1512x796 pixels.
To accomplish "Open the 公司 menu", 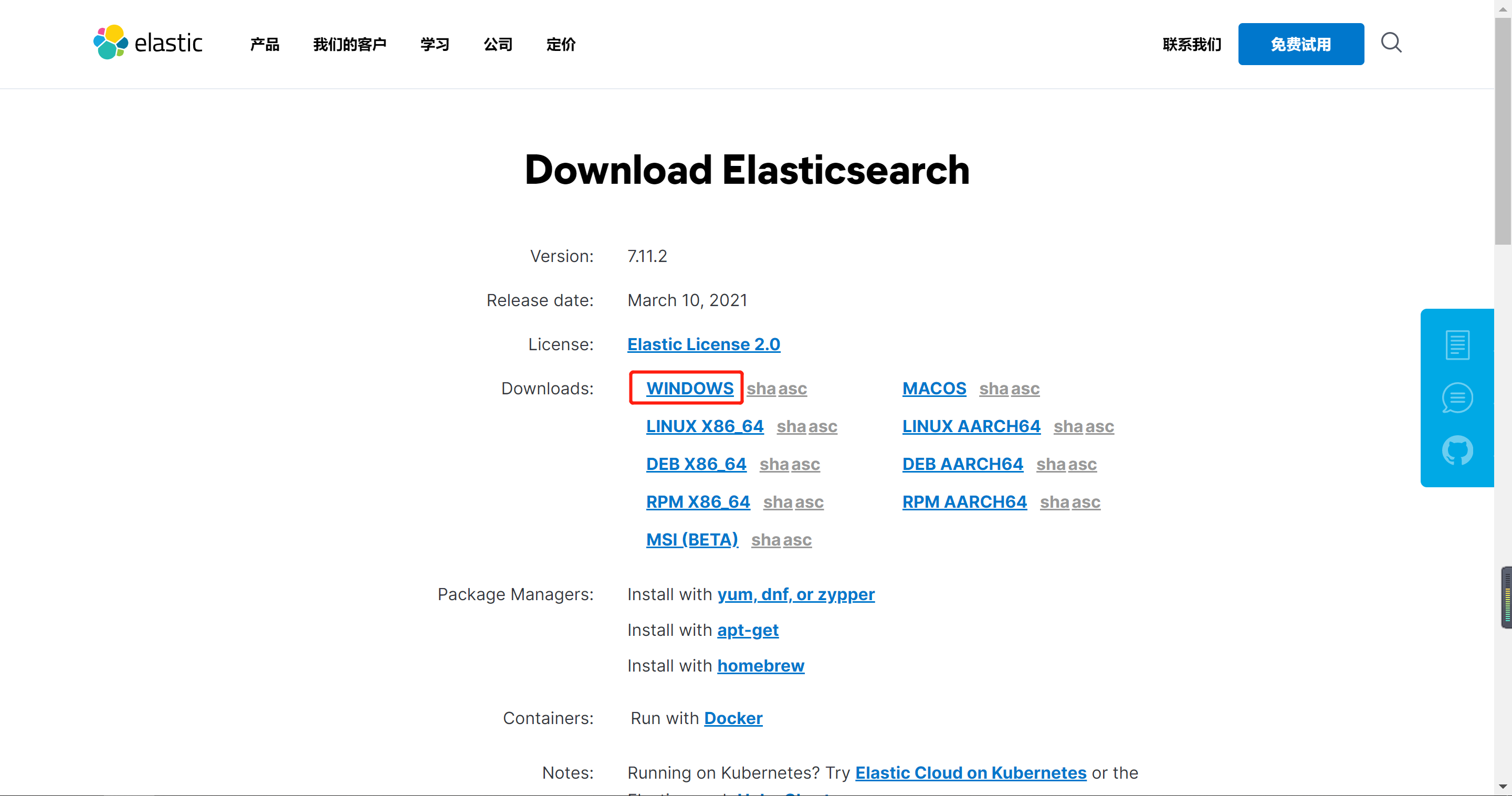I will tap(498, 44).
